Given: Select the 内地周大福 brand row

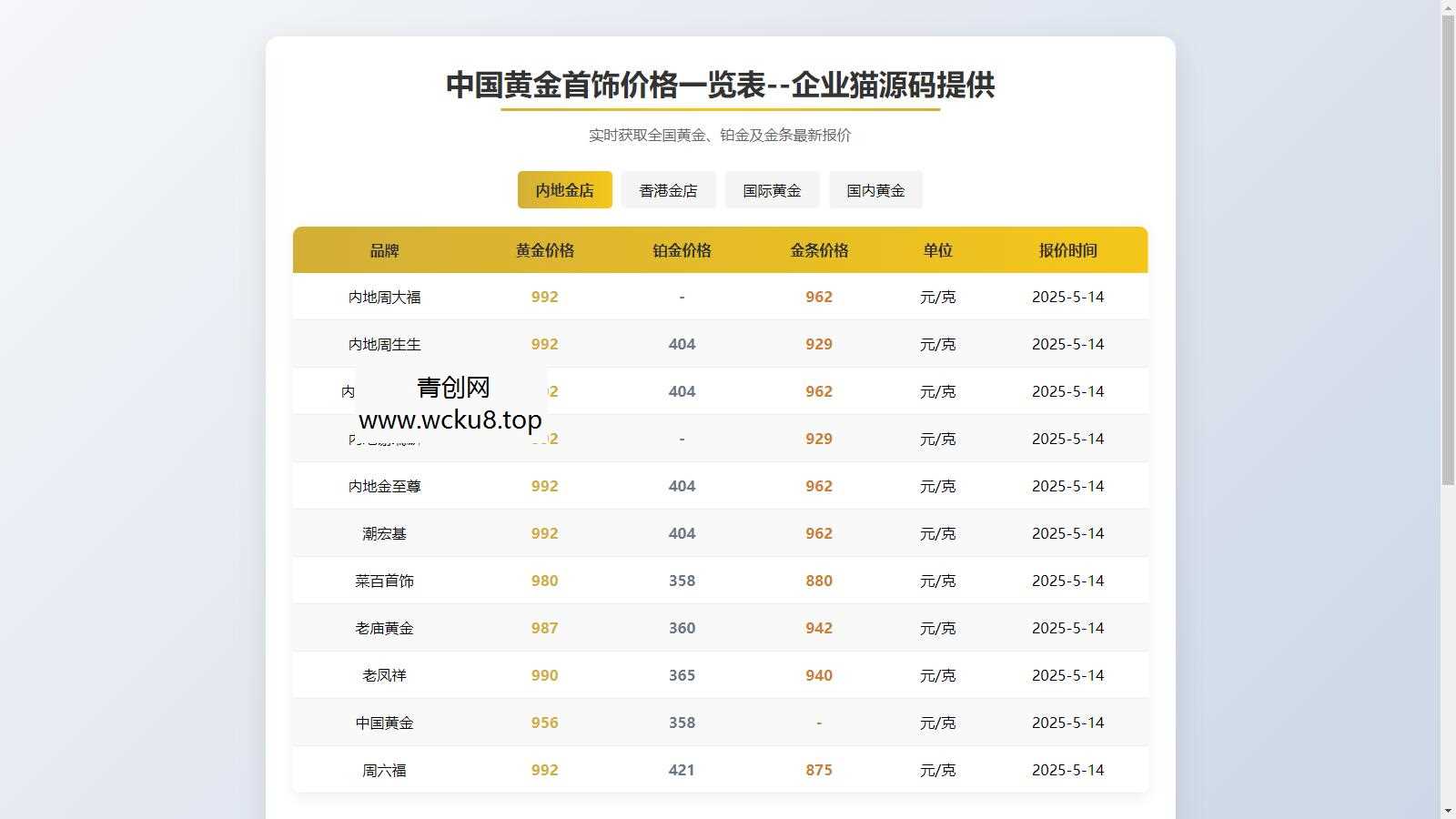Looking at the screenshot, I should click(383, 297).
